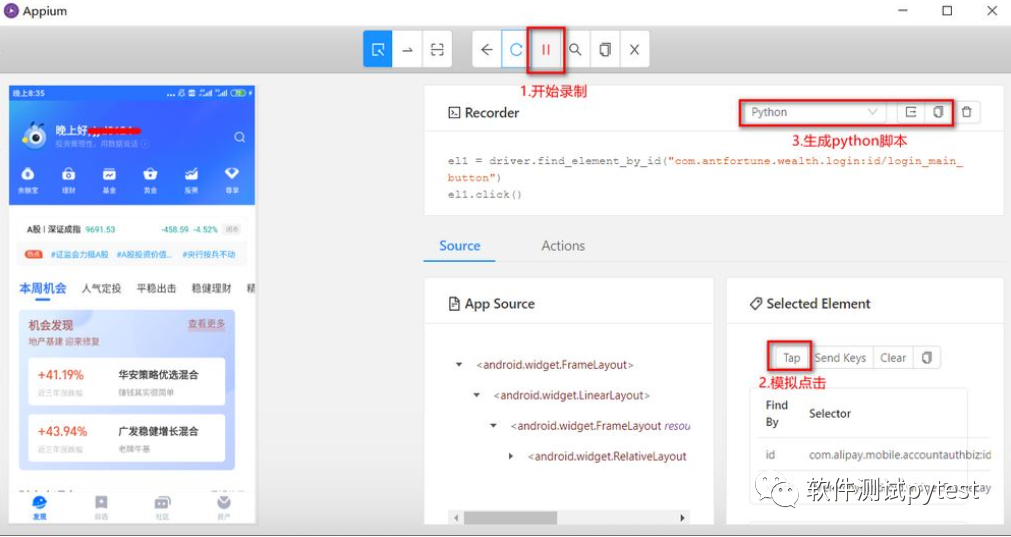Tap the 股票 chart icon in phone screenshot

pyautogui.click(x=191, y=180)
